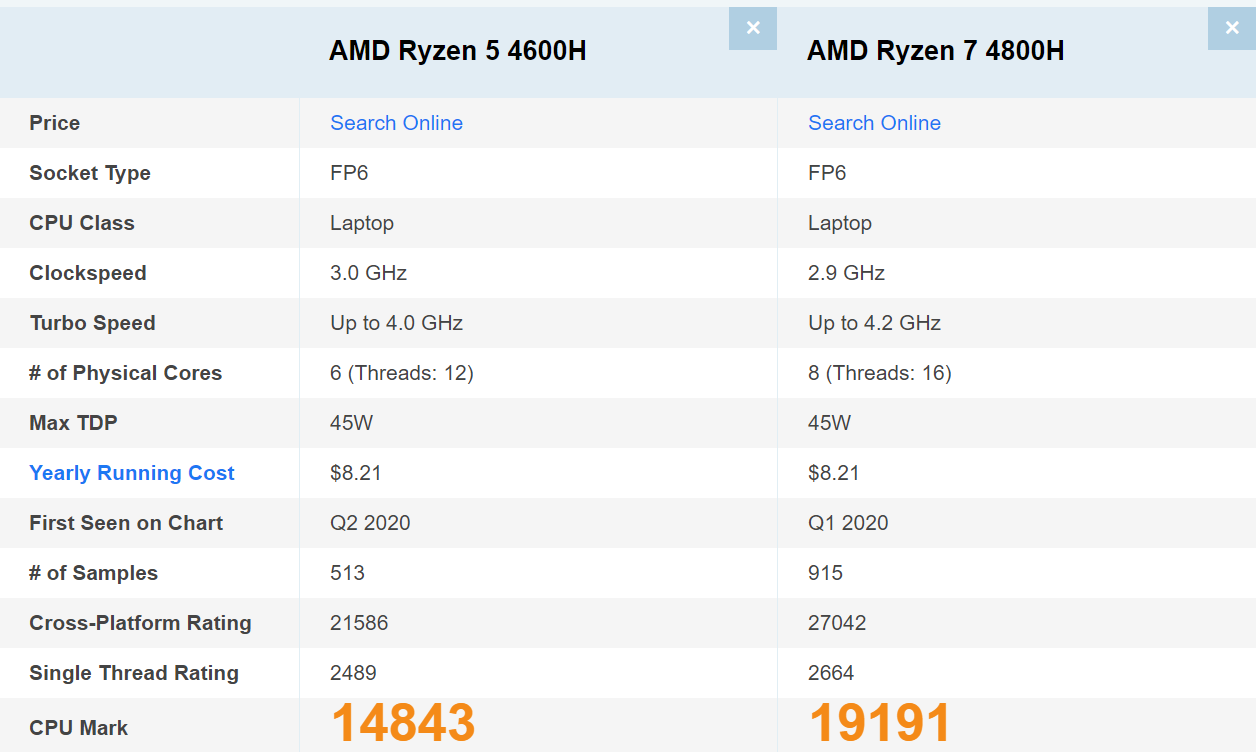1256x752 pixels.
Task: Open the Yearly Running Cost link
Action: click(x=132, y=473)
